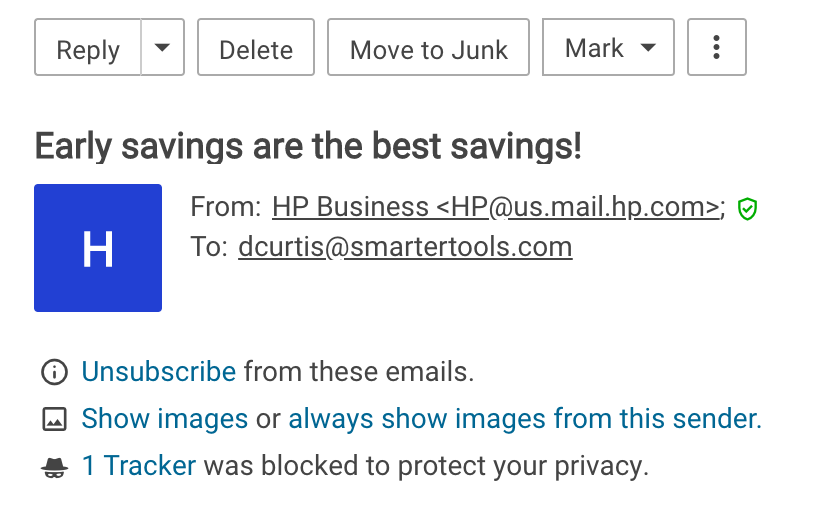Click the "From:" field label
Viewport: 840px width, 514px height.
[226, 207]
